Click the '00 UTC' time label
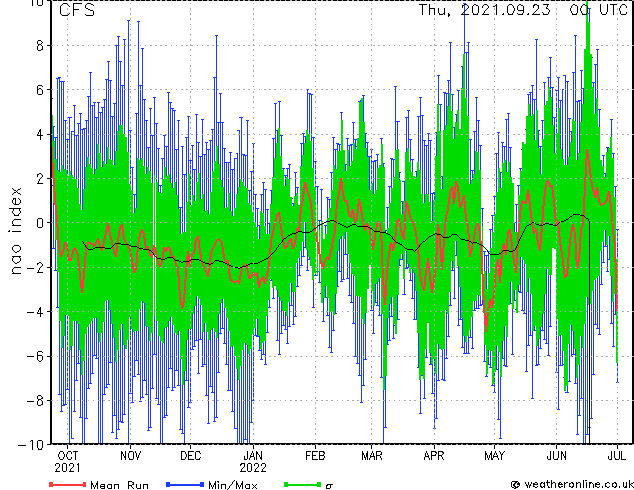634x490 pixels. coord(599,10)
